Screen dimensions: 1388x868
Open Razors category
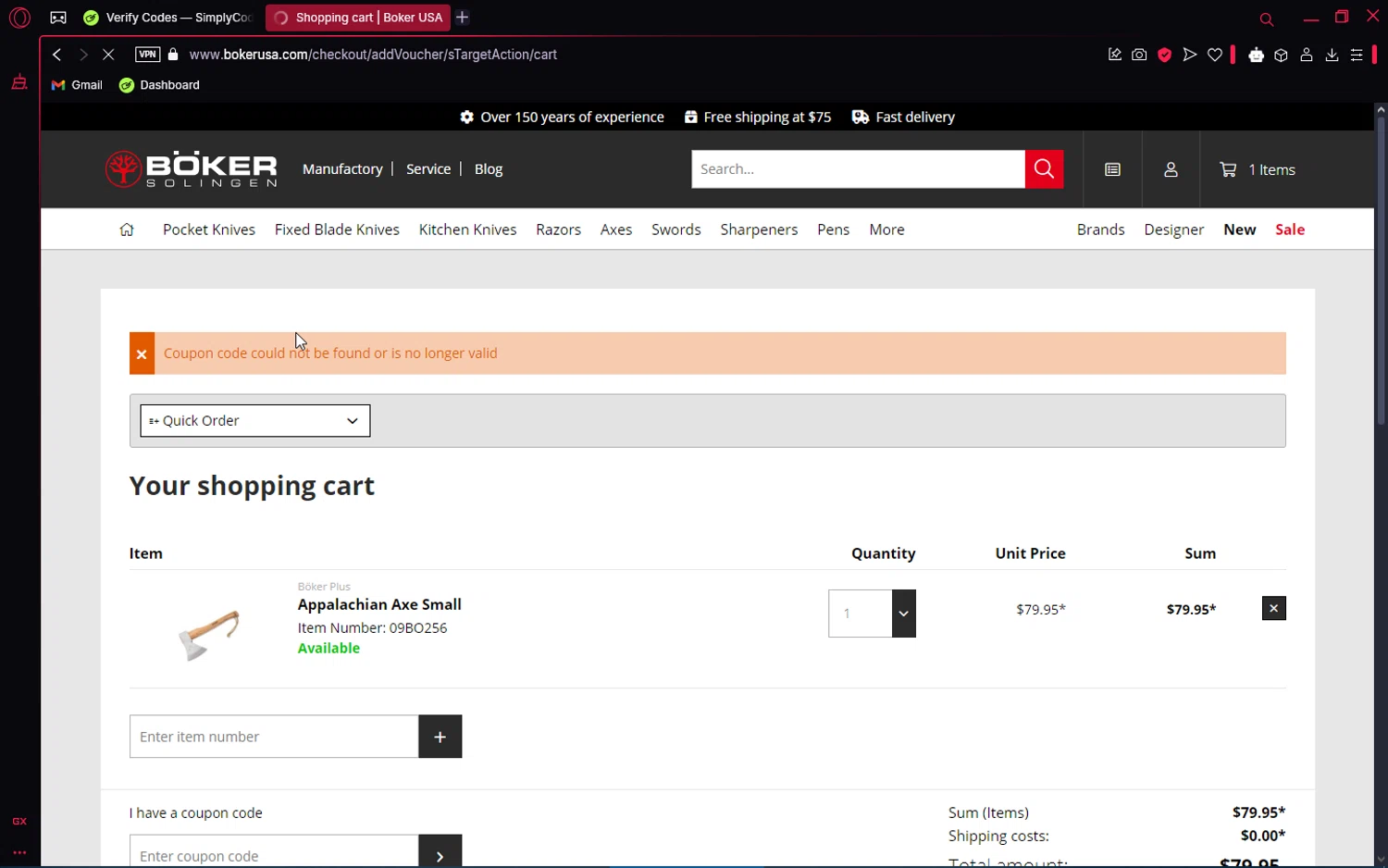click(558, 229)
